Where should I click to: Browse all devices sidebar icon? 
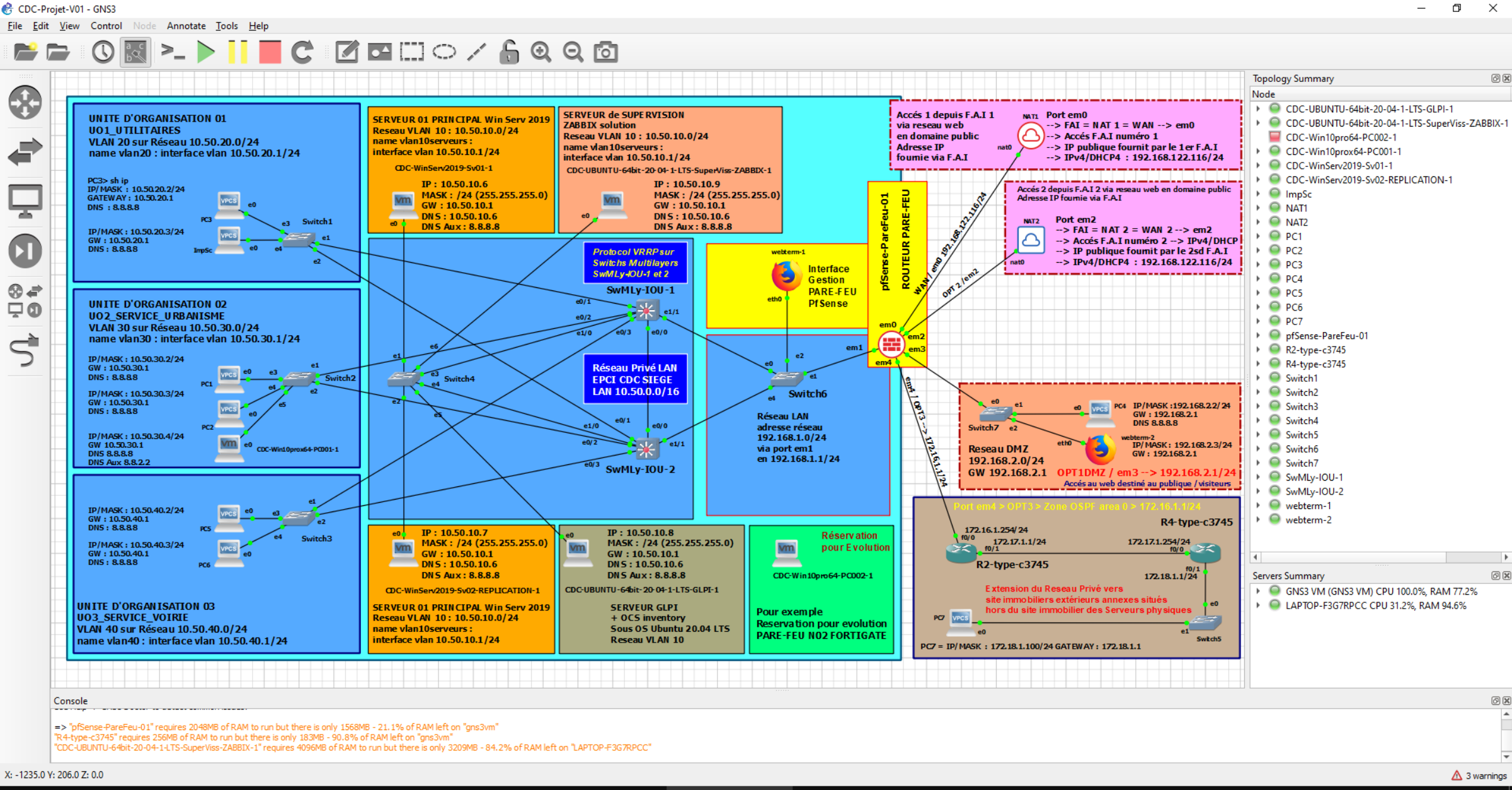pos(25,301)
